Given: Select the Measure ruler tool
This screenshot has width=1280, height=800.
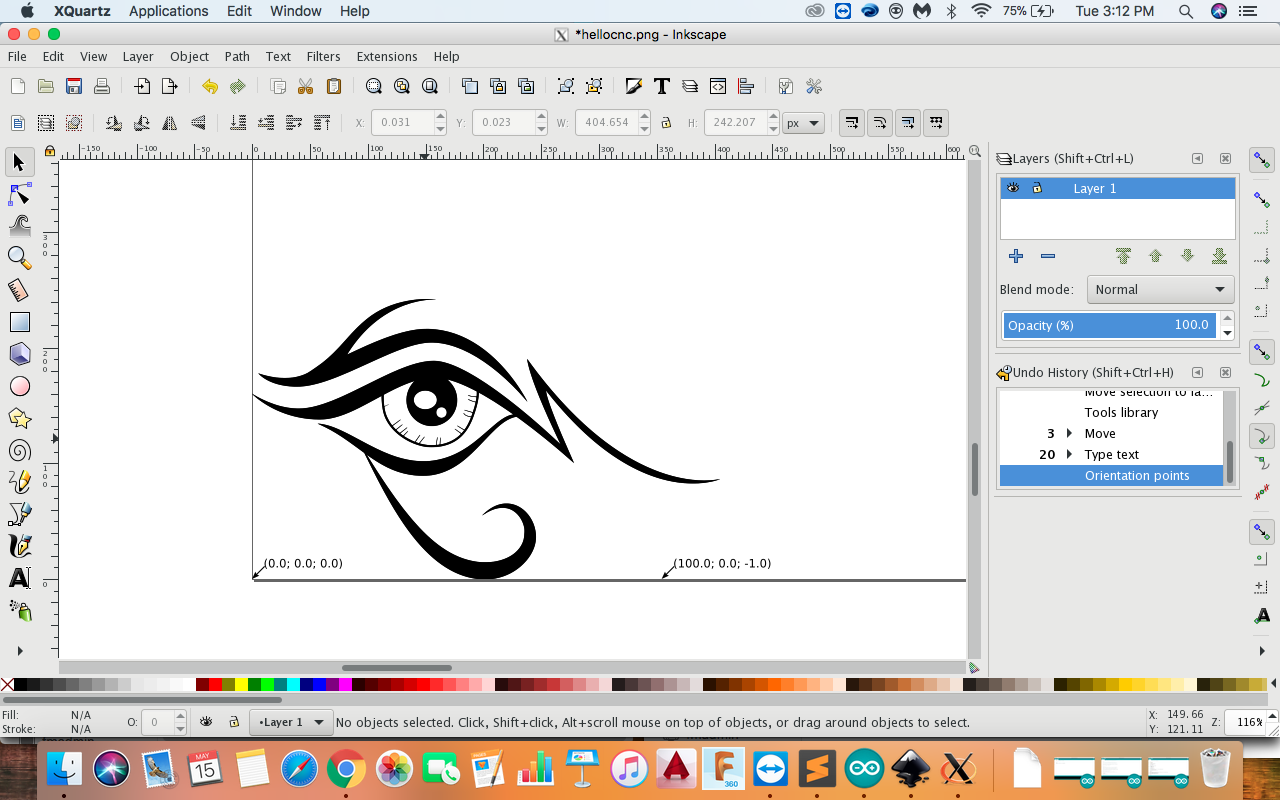Looking at the screenshot, I should pos(19,290).
